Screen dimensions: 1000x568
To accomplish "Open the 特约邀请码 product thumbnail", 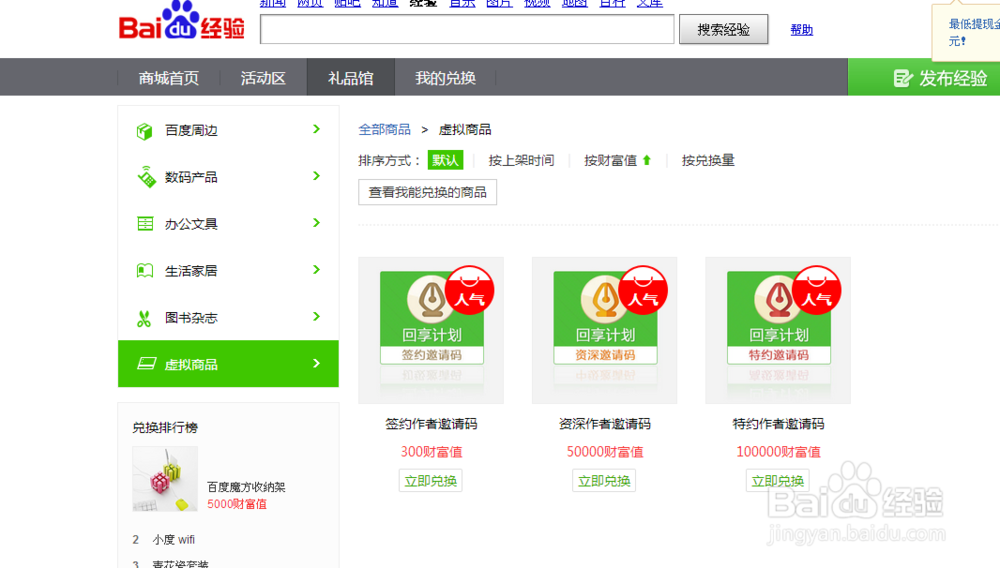I will pos(778,330).
